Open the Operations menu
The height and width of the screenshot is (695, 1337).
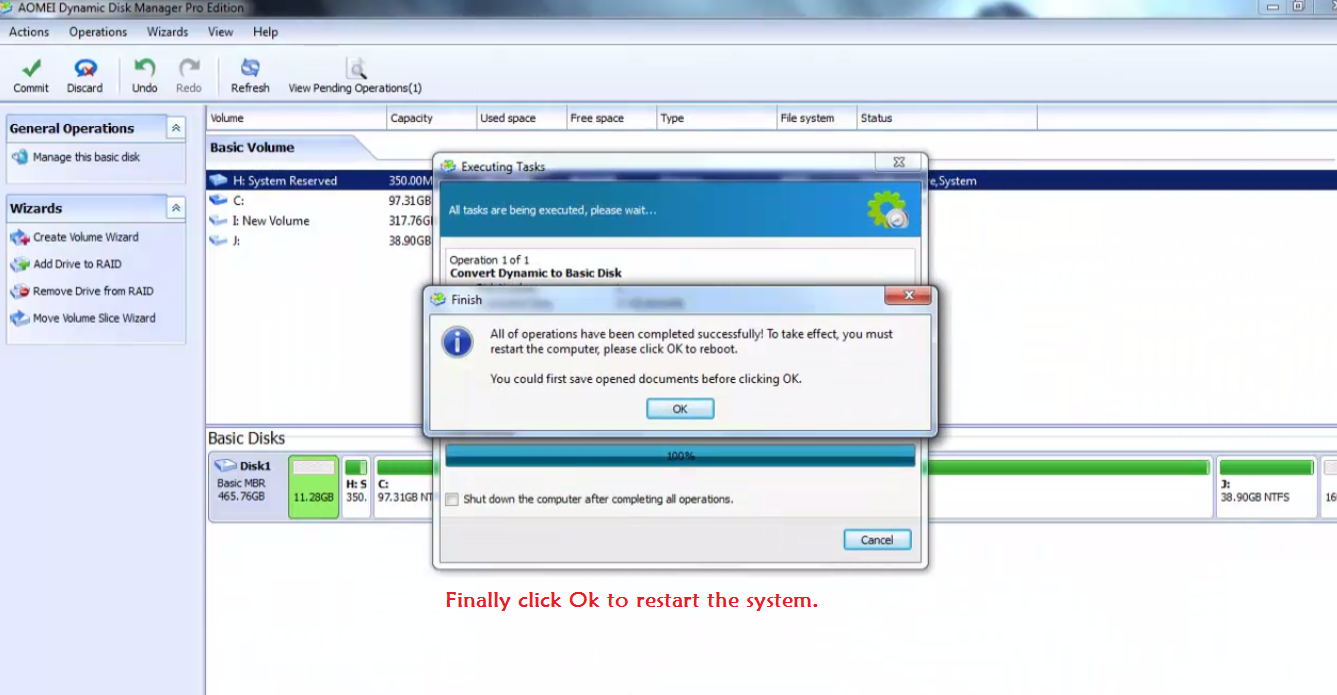(x=98, y=32)
